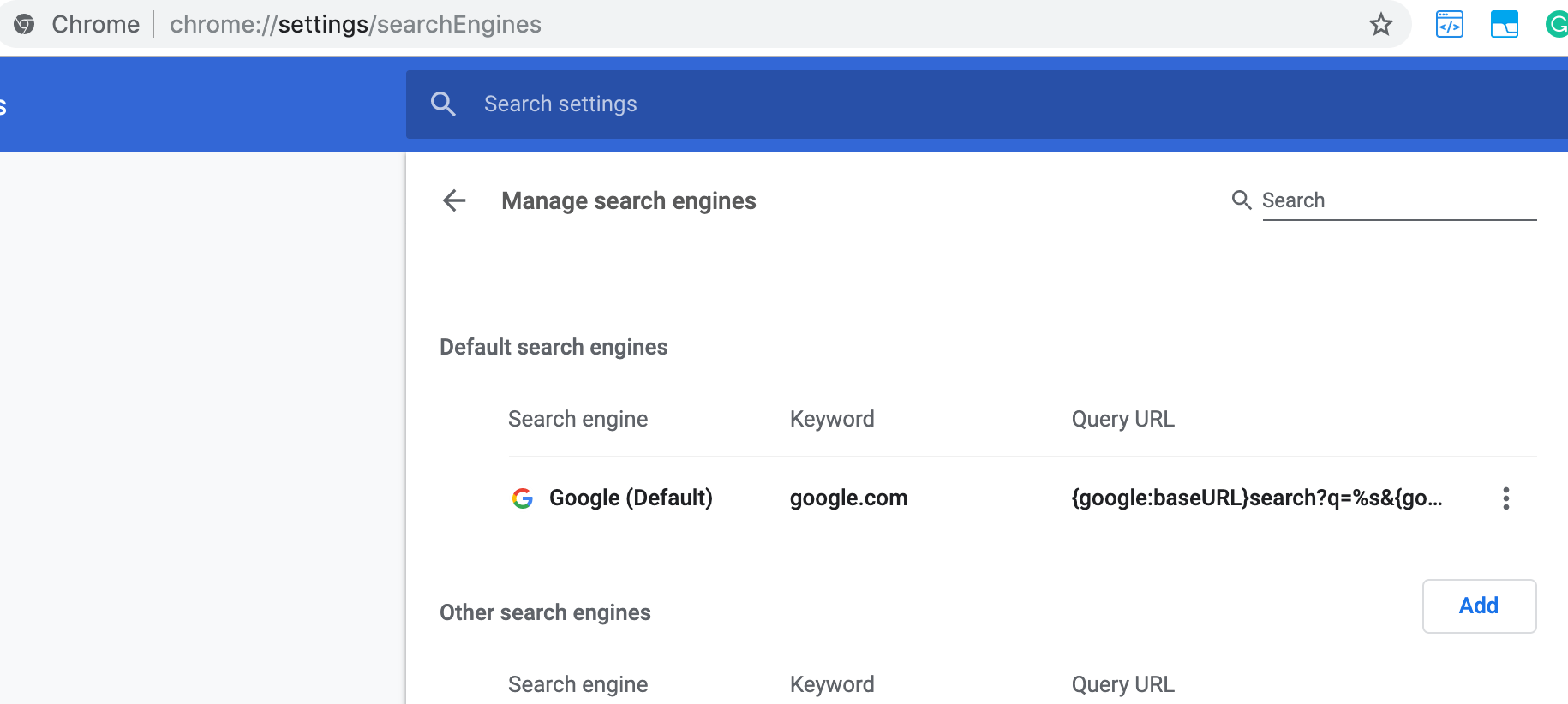Click Google's query URL text
1568x704 pixels.
coord(1257,498)
